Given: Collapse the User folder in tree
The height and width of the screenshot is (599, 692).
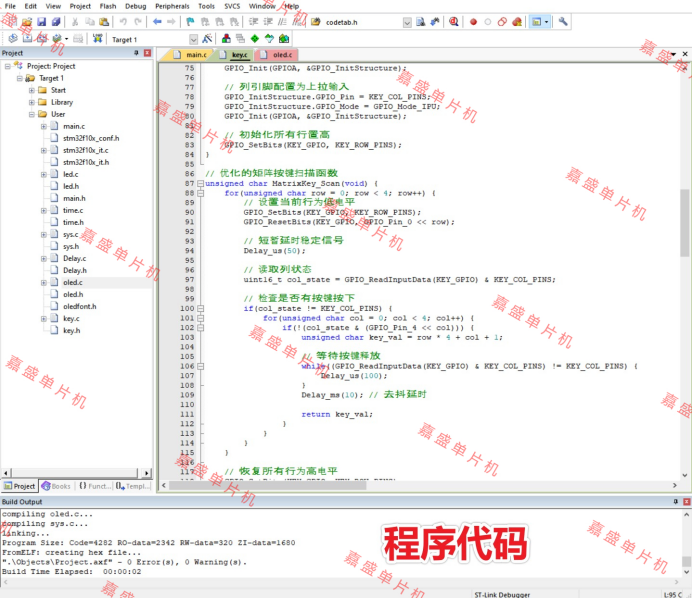Looking at the screenshot, I should [31, 114].
